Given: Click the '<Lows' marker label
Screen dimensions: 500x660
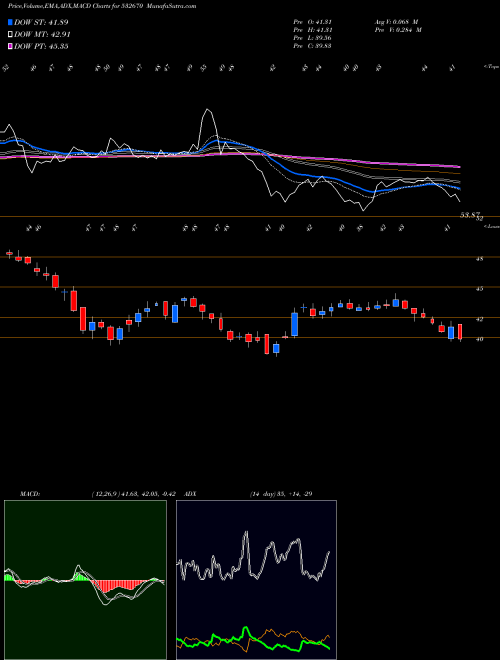Looking at the screenshot, I should click(x=492, y=226).
